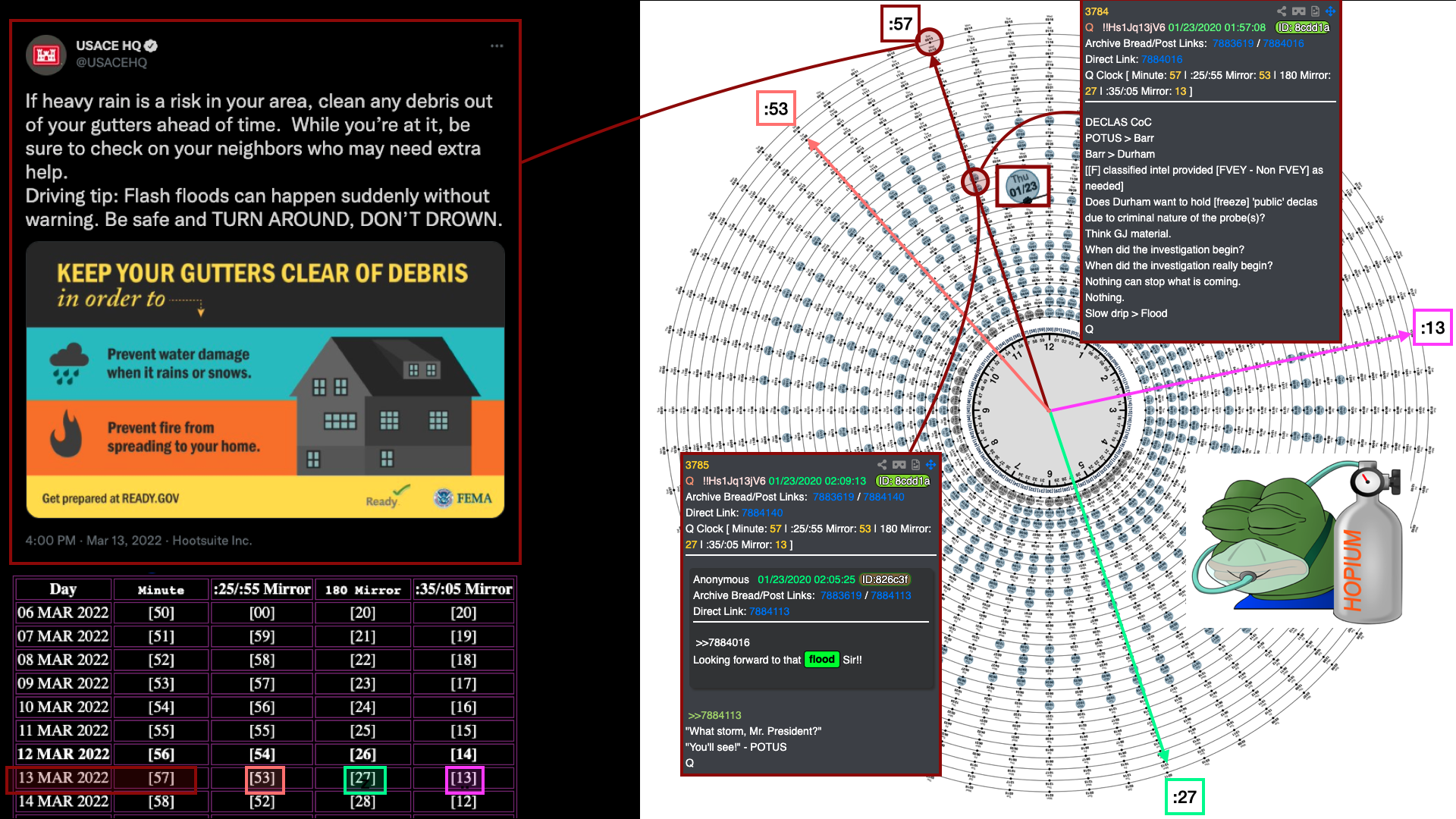
Task: Click the 'KEEP YOUR GUTTERS CLEAR OF DEBRIS' headline
Action: tap(262, 273)
